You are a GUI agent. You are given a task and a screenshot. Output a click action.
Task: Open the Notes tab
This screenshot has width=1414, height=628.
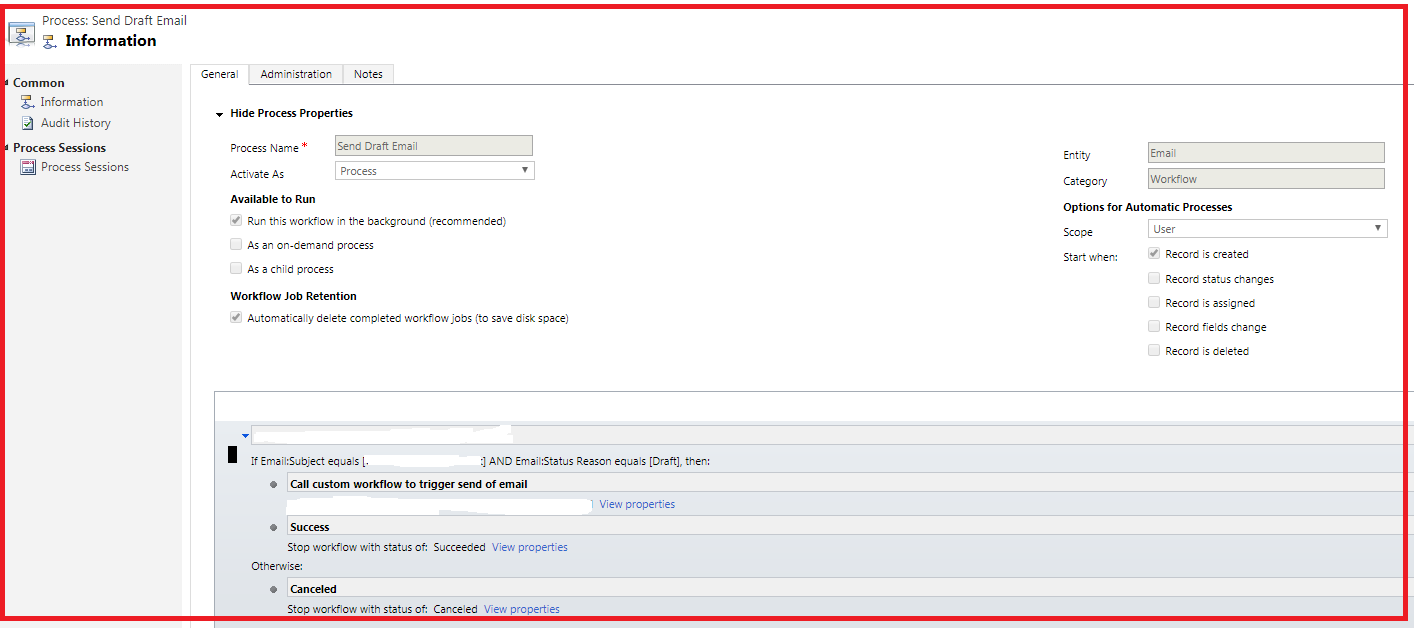[368, 73]
